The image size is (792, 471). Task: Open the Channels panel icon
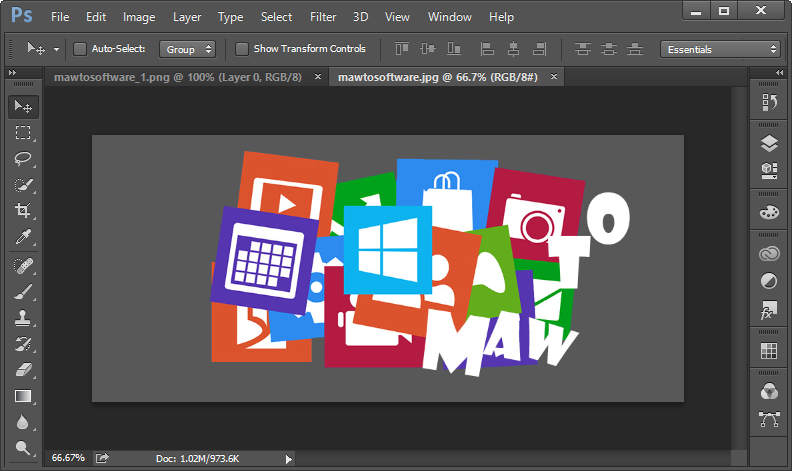[769, 392]
